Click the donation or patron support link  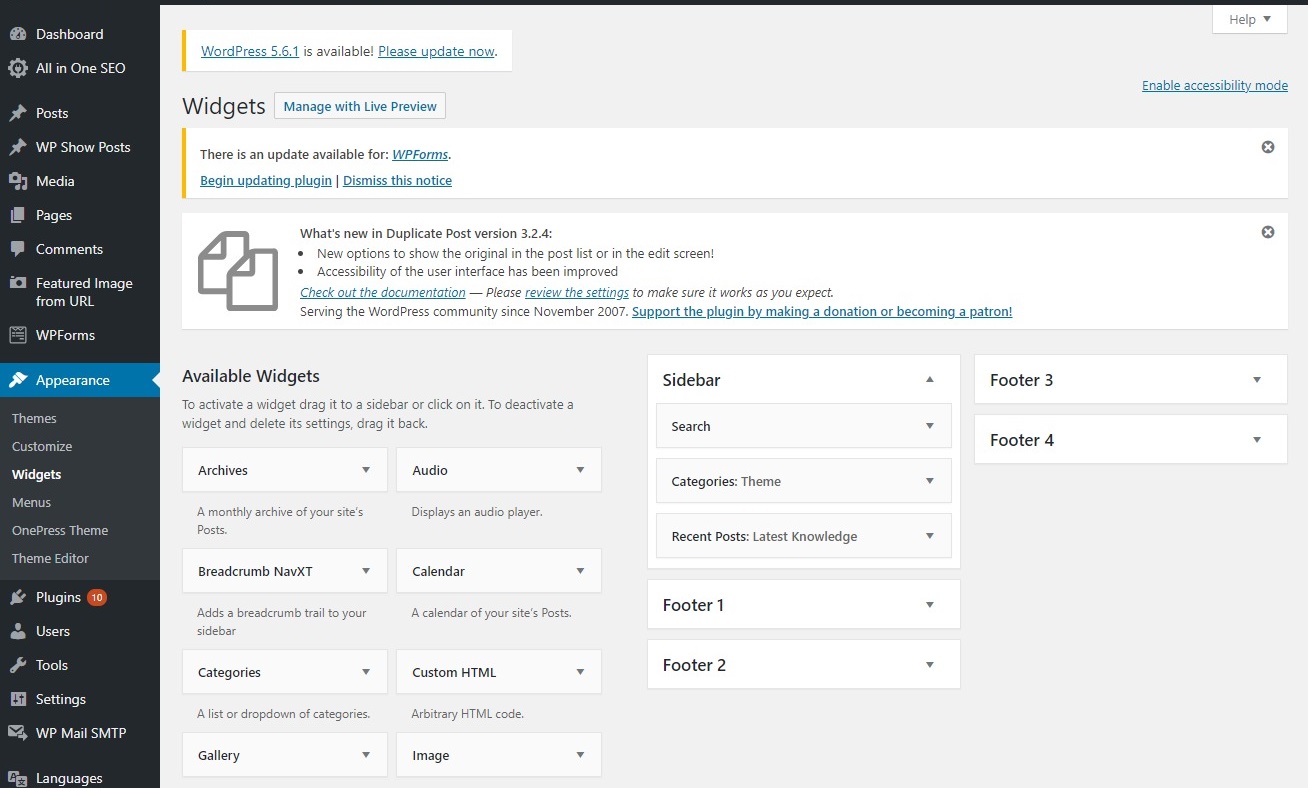(822, 311)
